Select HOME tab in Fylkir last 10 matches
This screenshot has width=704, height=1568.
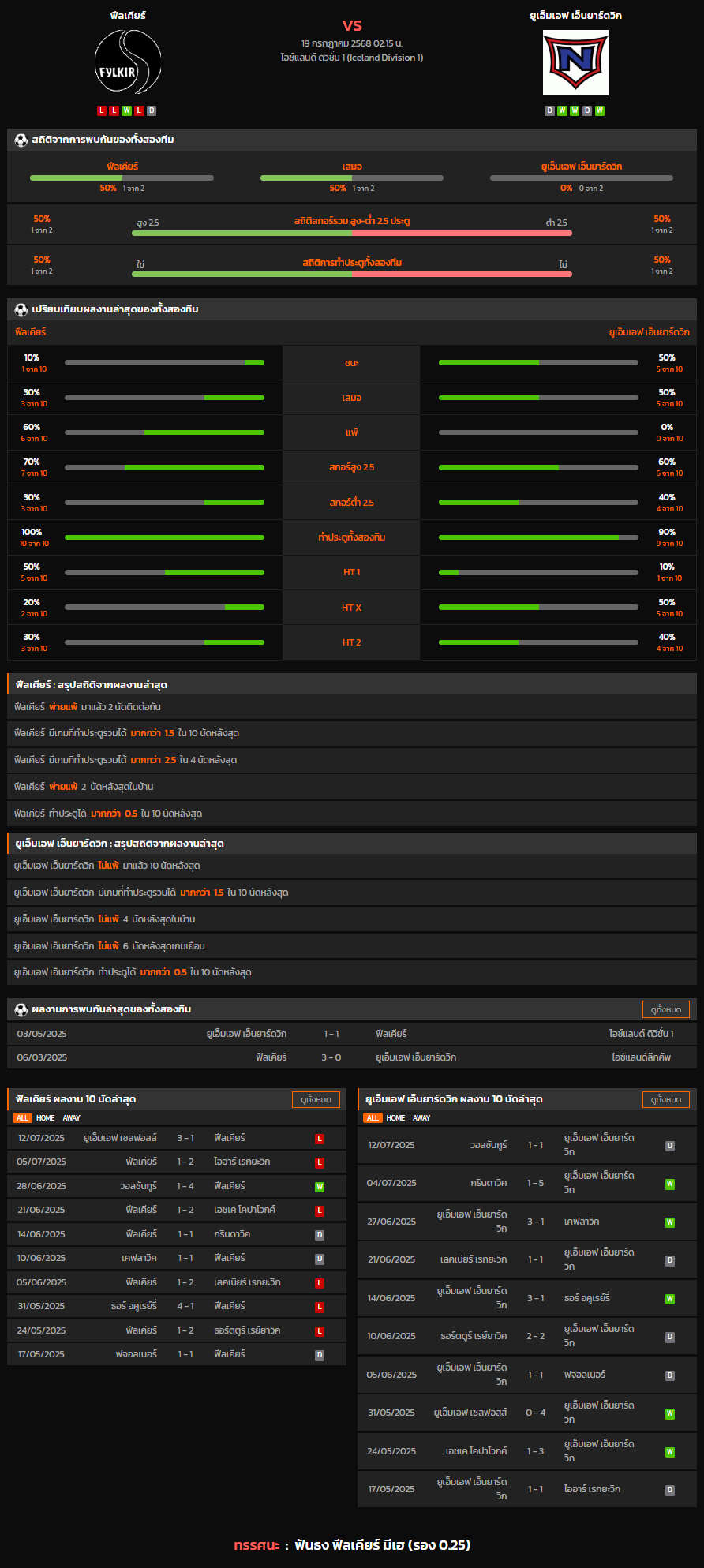click(46, 1118)
